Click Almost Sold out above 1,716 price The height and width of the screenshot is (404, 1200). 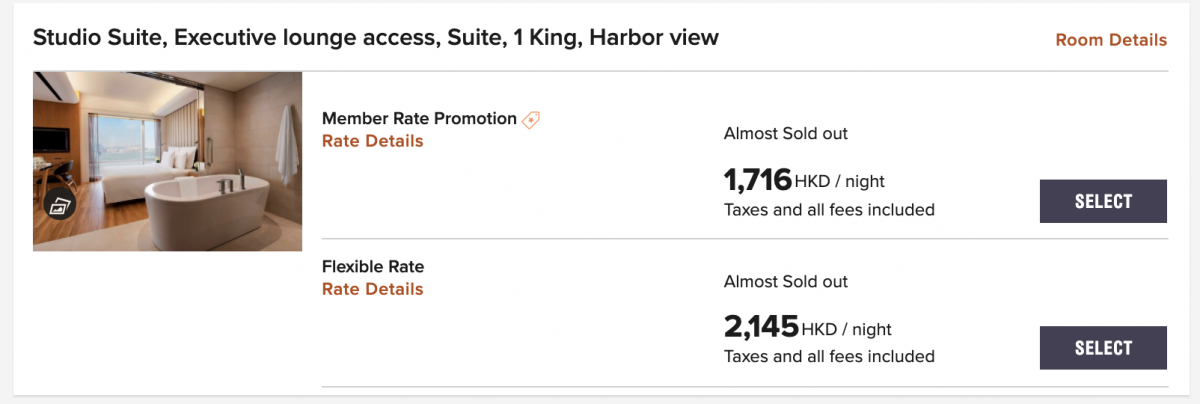click(786, 133)
